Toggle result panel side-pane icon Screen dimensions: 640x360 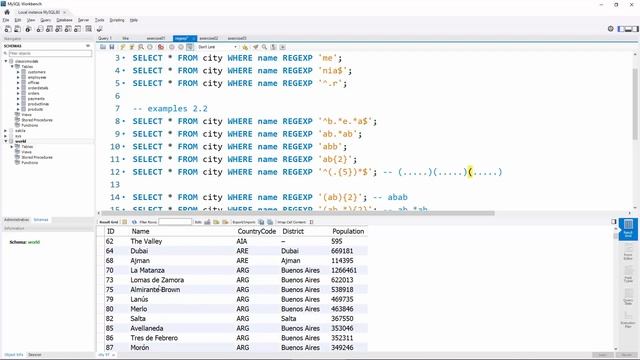pos(613,222)
